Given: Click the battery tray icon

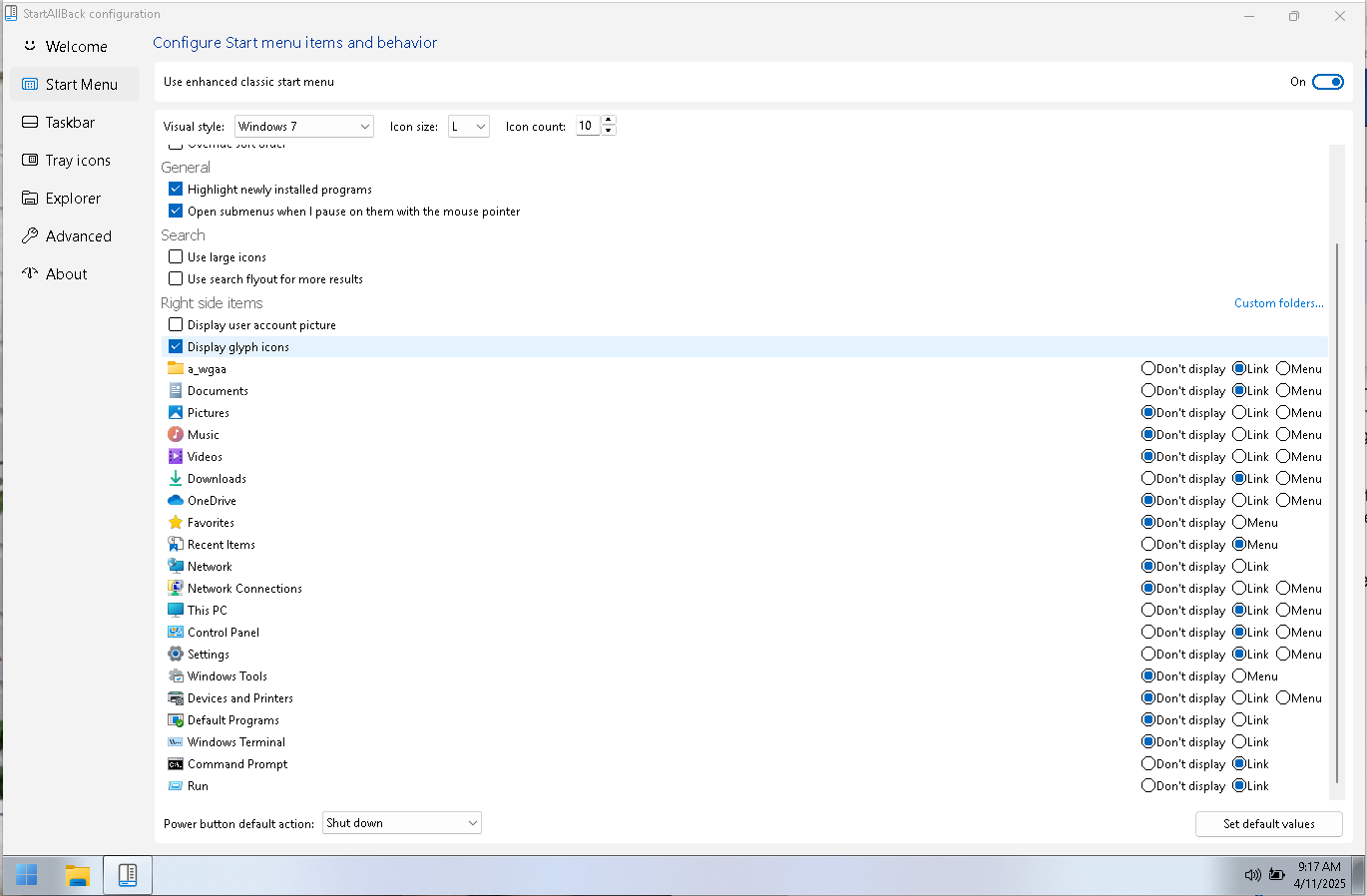Looking at the screenshot, I should click(1277, 875).
